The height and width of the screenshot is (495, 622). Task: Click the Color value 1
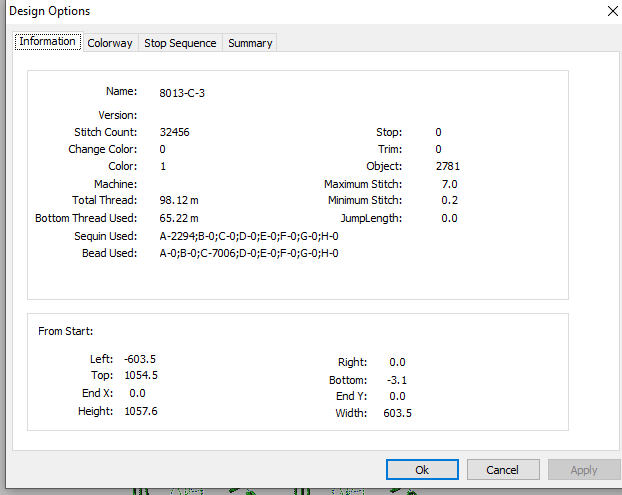click(163, 166)
